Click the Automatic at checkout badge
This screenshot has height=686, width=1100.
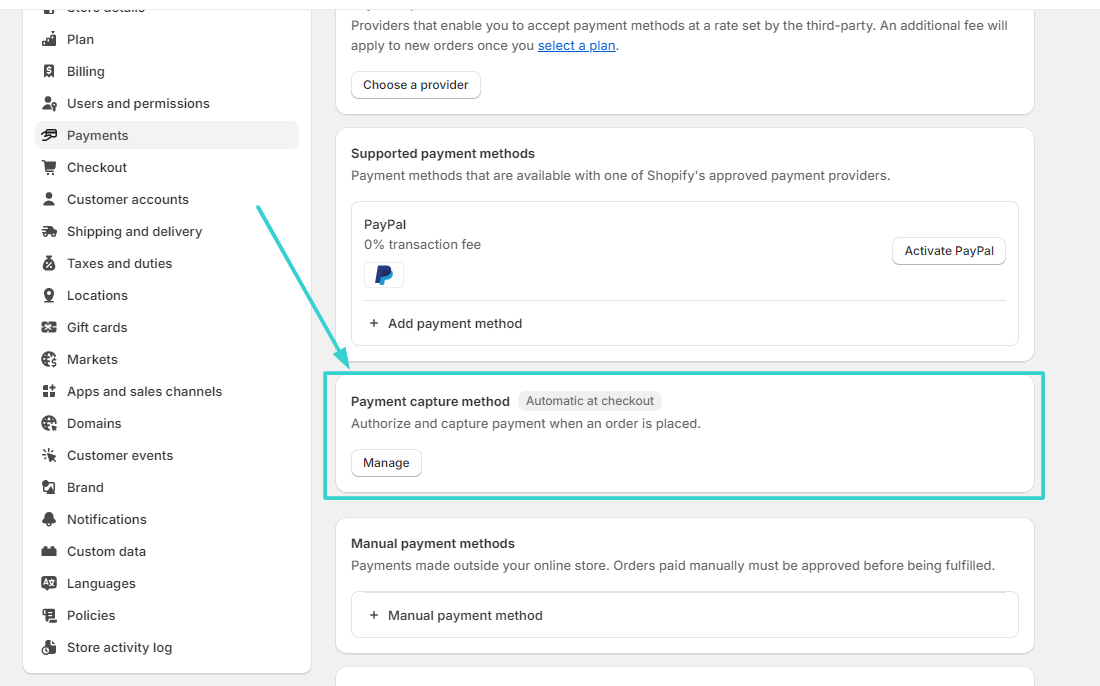tap(589, 400)
